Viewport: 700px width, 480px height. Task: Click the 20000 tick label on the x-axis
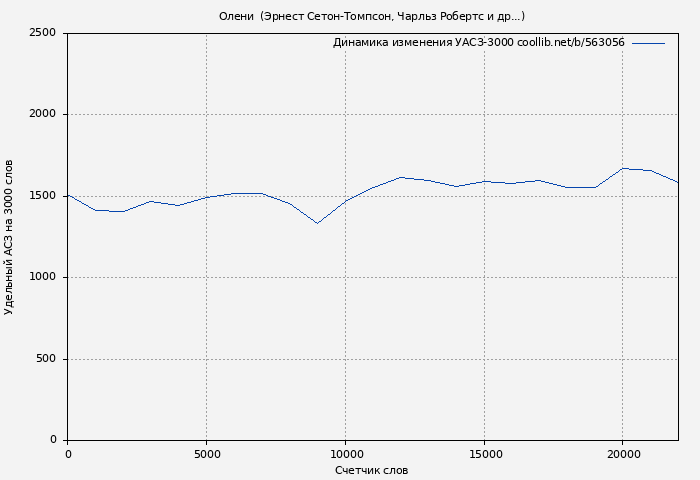622,454
